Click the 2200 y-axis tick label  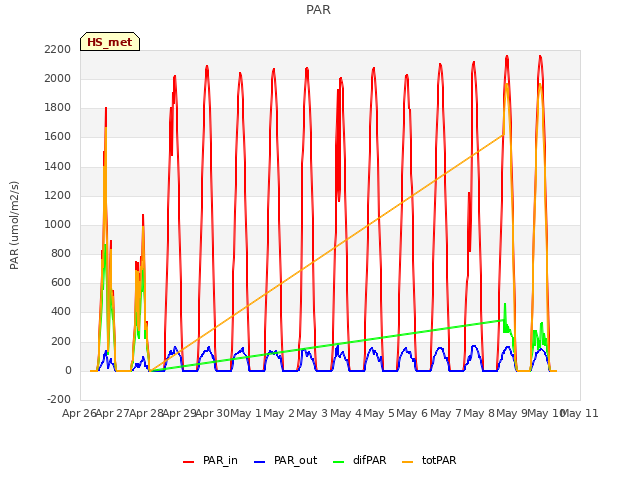58,49
